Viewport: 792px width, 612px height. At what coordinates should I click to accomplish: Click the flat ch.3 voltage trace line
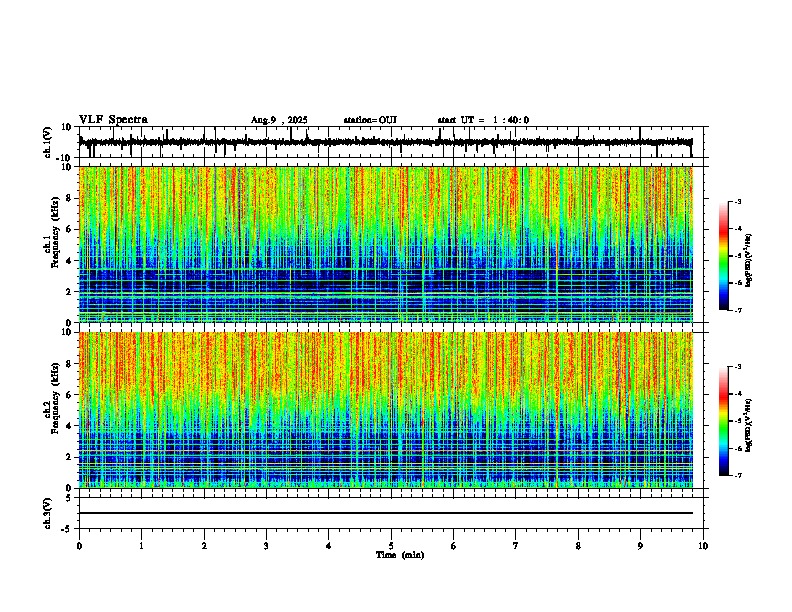386,513
